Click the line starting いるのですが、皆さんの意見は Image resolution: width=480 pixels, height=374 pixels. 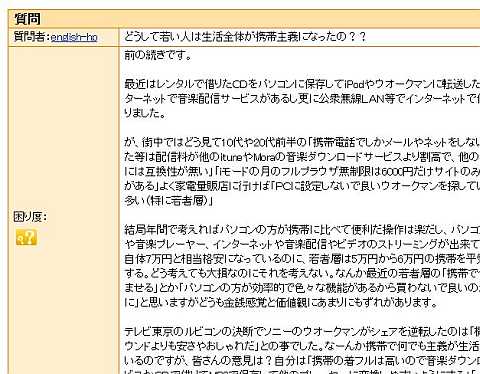pos(302,360)
